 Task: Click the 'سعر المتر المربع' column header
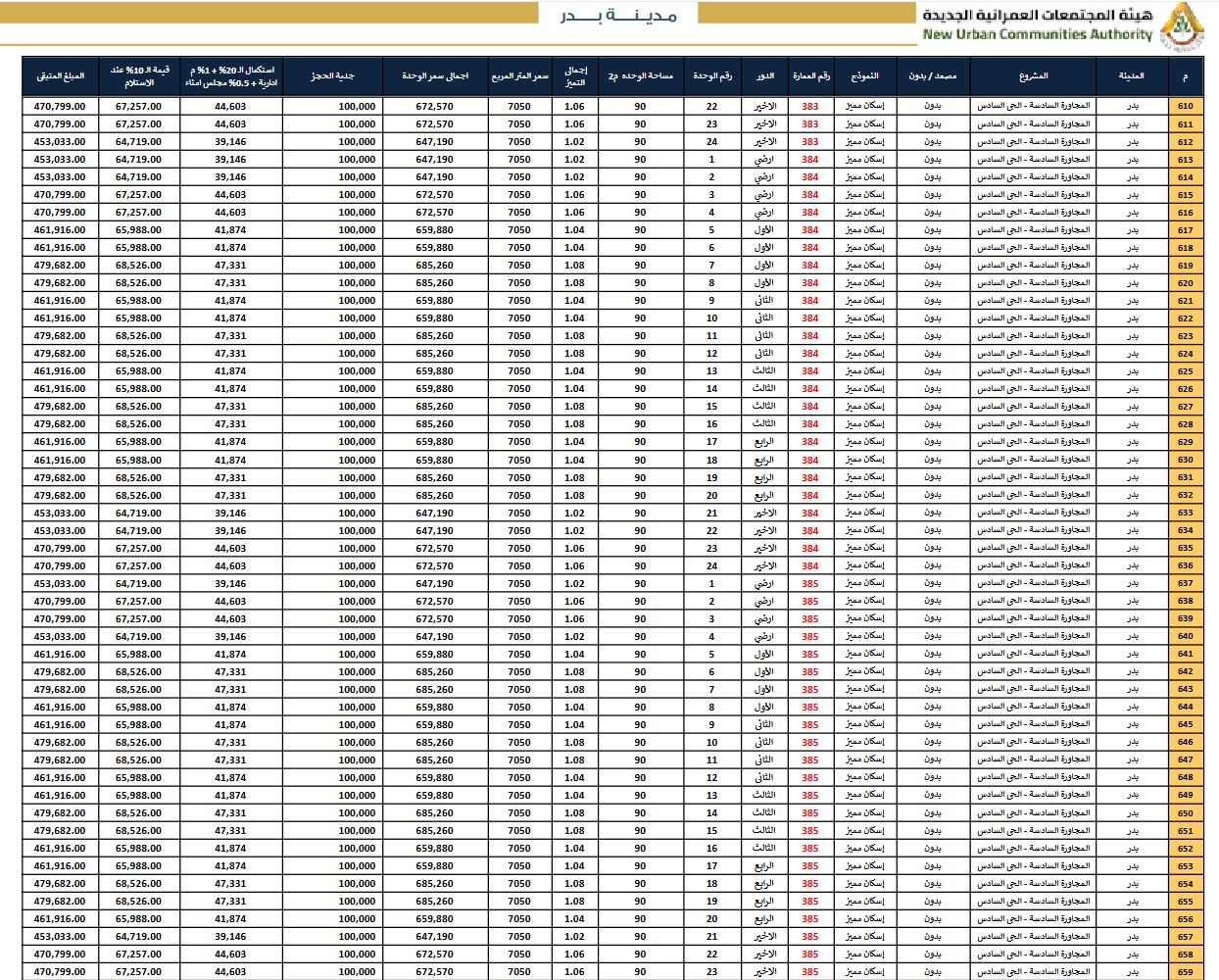pos(519,76)
